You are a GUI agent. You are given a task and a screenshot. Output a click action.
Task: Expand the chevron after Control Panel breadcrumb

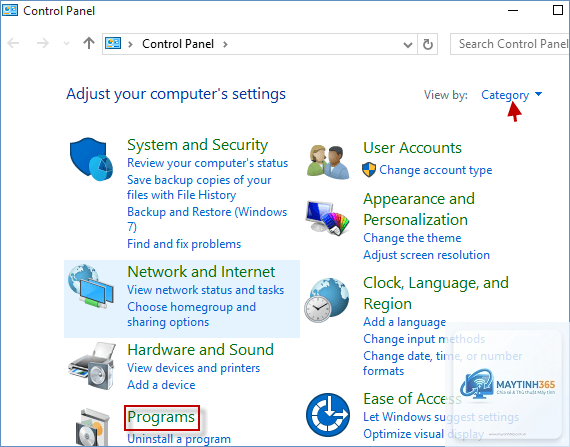tap(225, 44)
